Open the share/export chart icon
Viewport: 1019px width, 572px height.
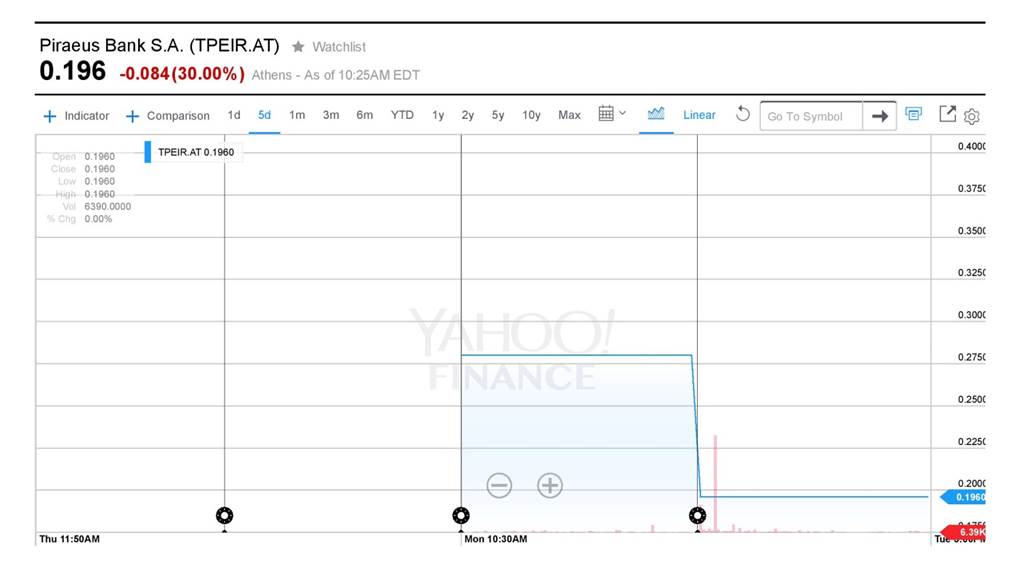947,114
